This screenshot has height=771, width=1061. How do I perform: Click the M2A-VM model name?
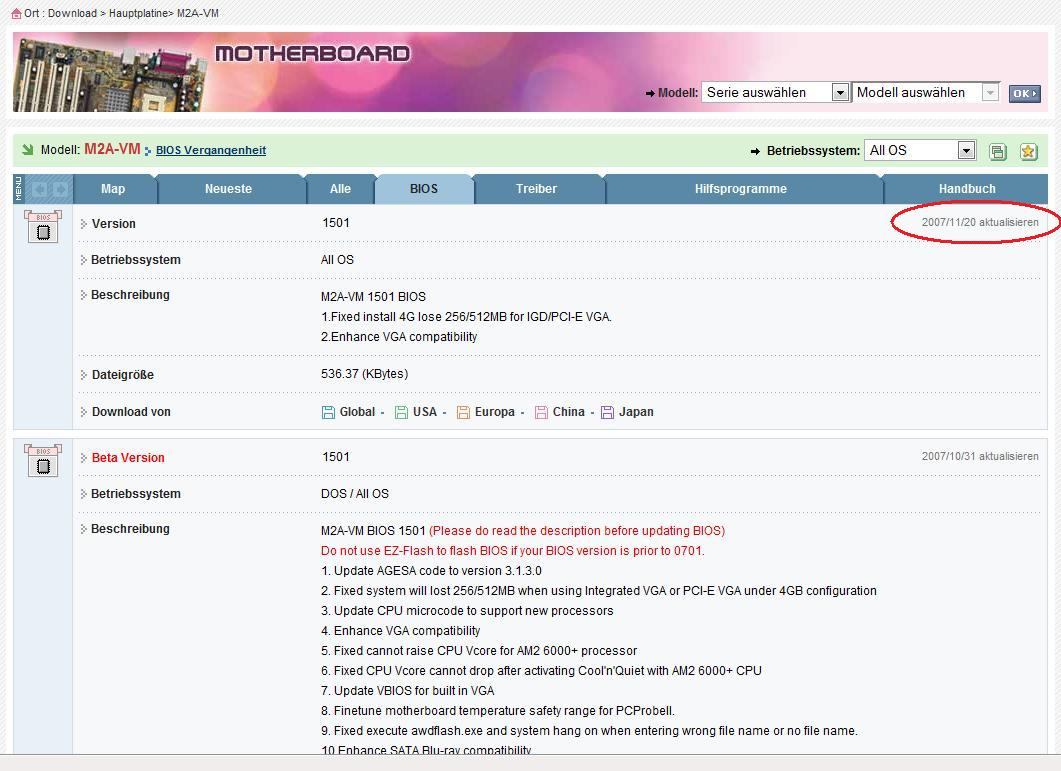(112, 149)
